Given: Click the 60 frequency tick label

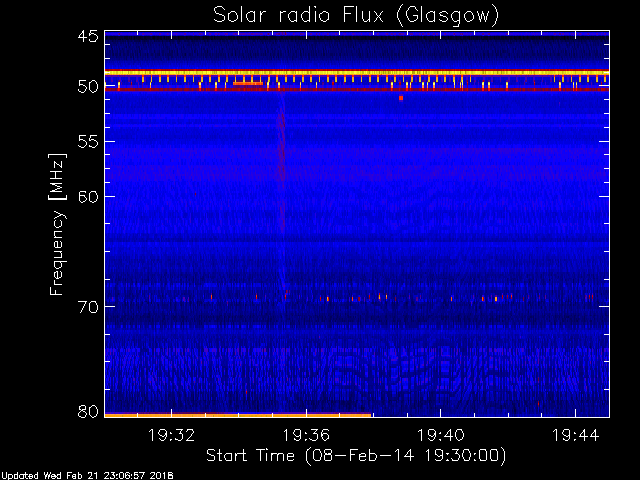Looking at the screenshot, I should [88, 197].
